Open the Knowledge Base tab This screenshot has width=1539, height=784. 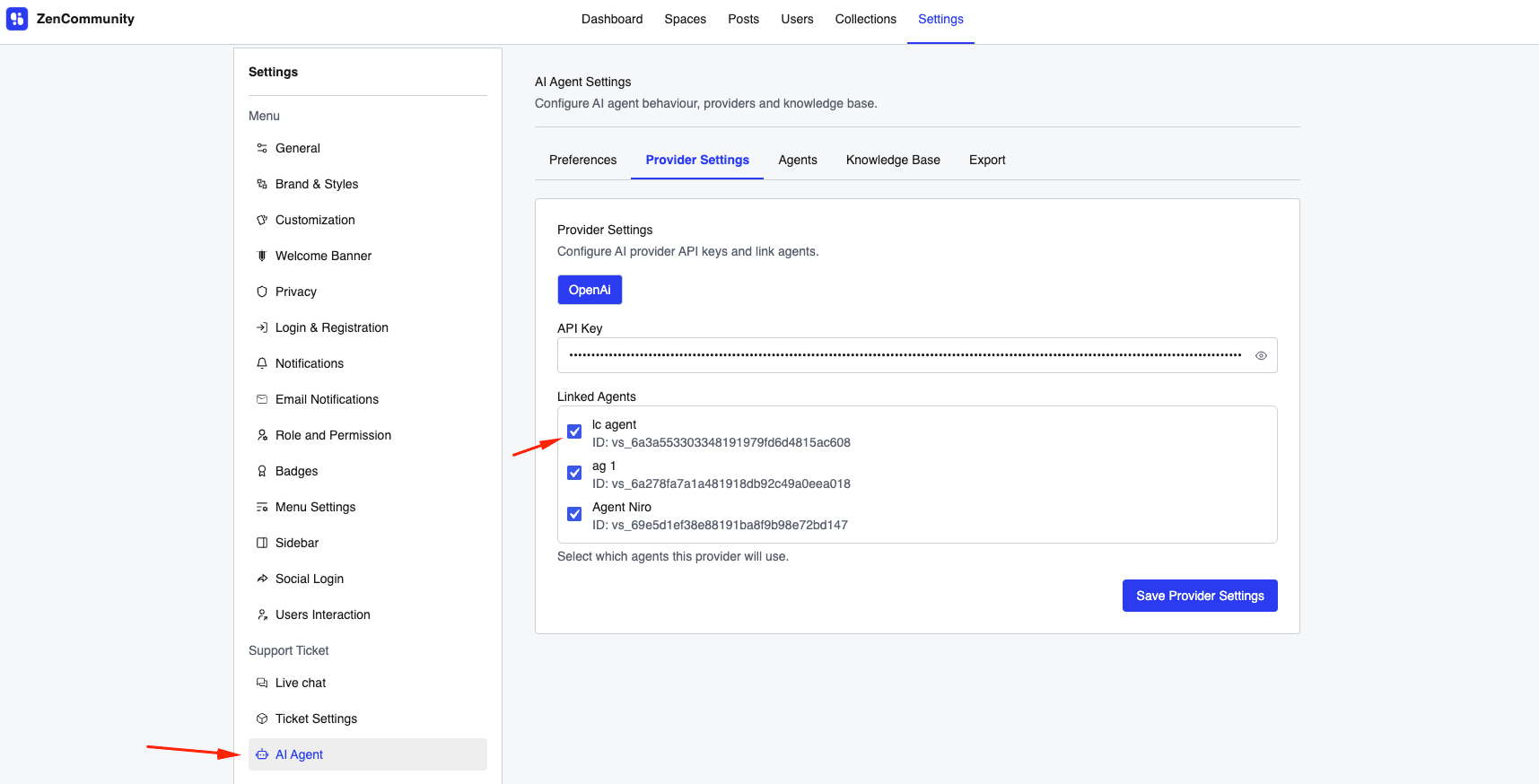pos(893,160)
